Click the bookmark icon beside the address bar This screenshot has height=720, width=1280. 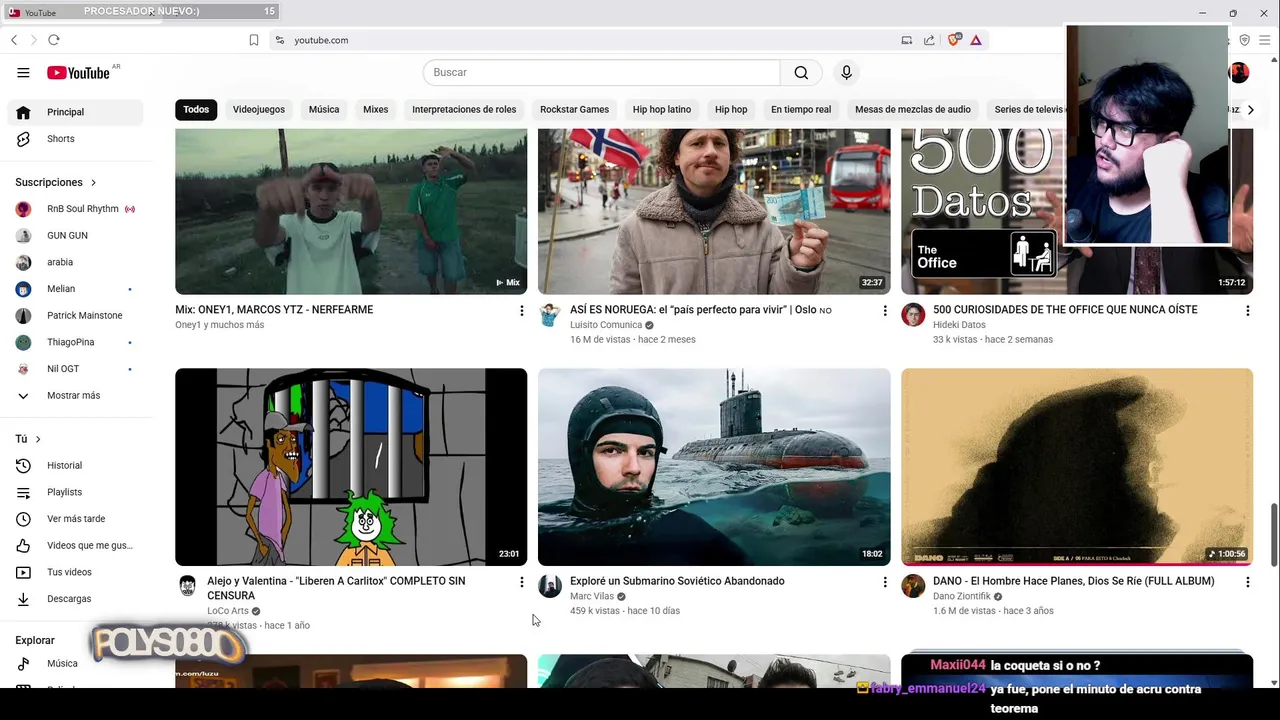(x=254, y=40)
